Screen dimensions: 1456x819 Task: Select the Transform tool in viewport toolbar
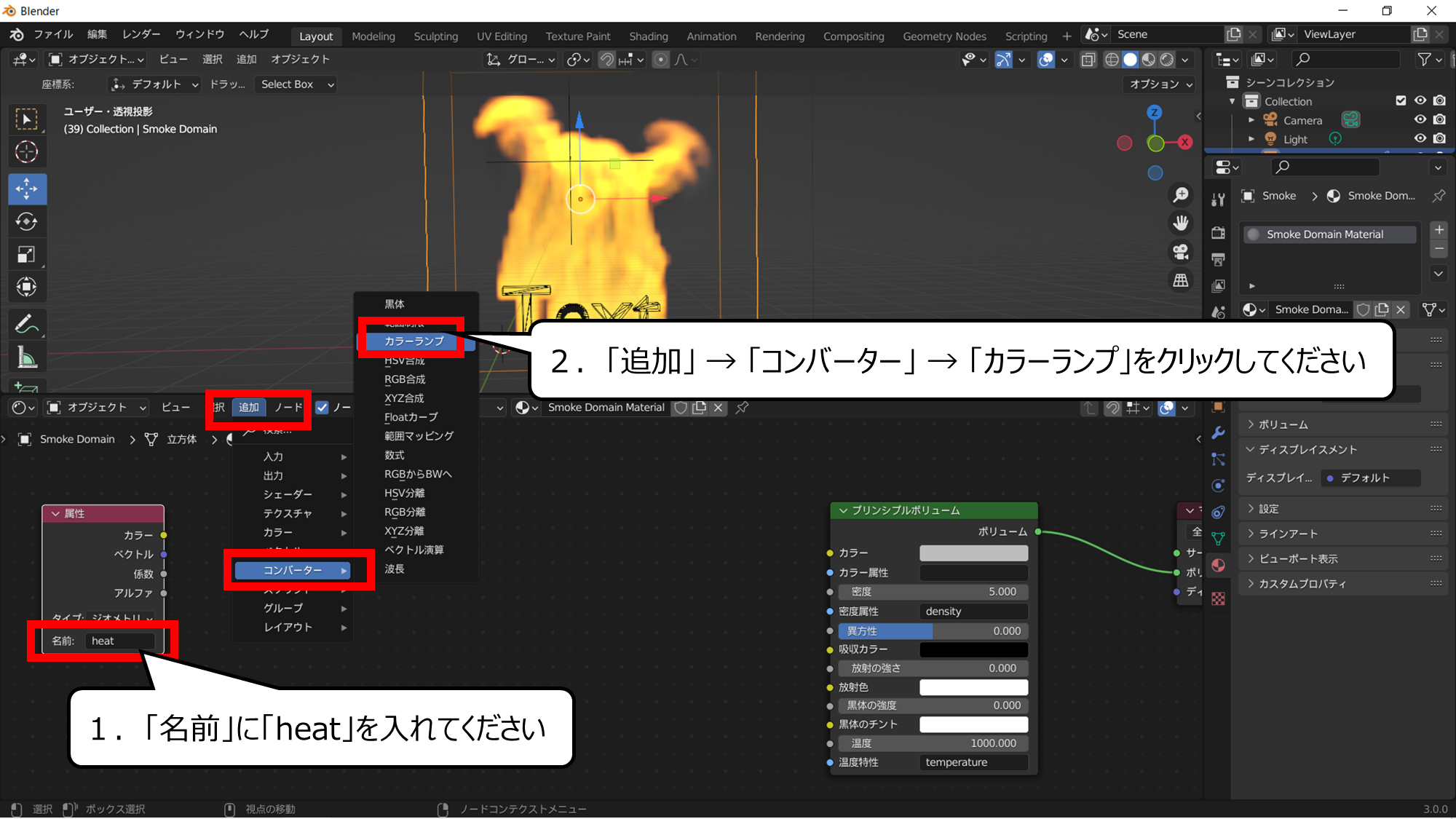click(27, 287)
